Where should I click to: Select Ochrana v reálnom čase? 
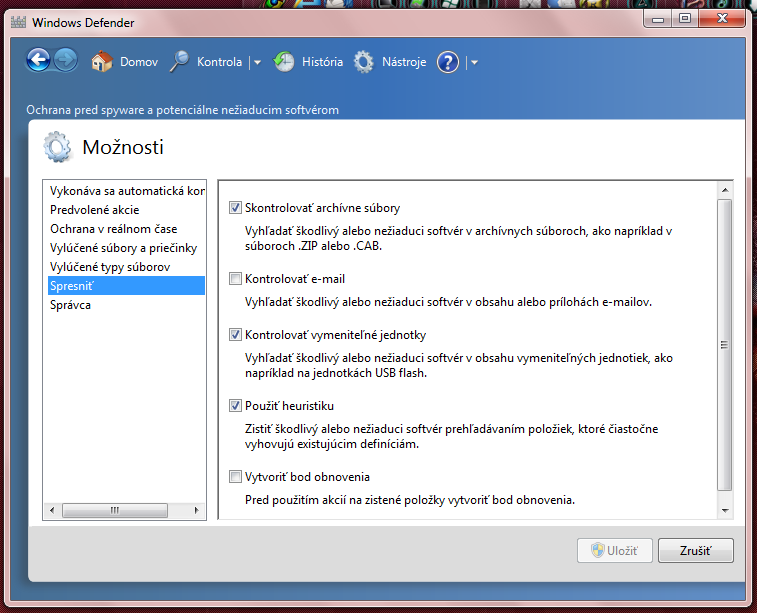(126, 229)
